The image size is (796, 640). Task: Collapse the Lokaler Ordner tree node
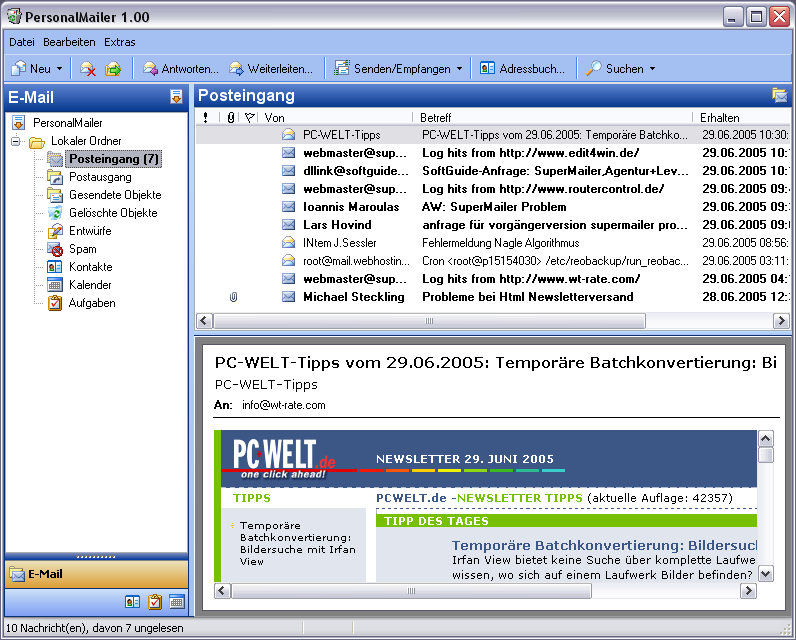(x=16, y=141)
